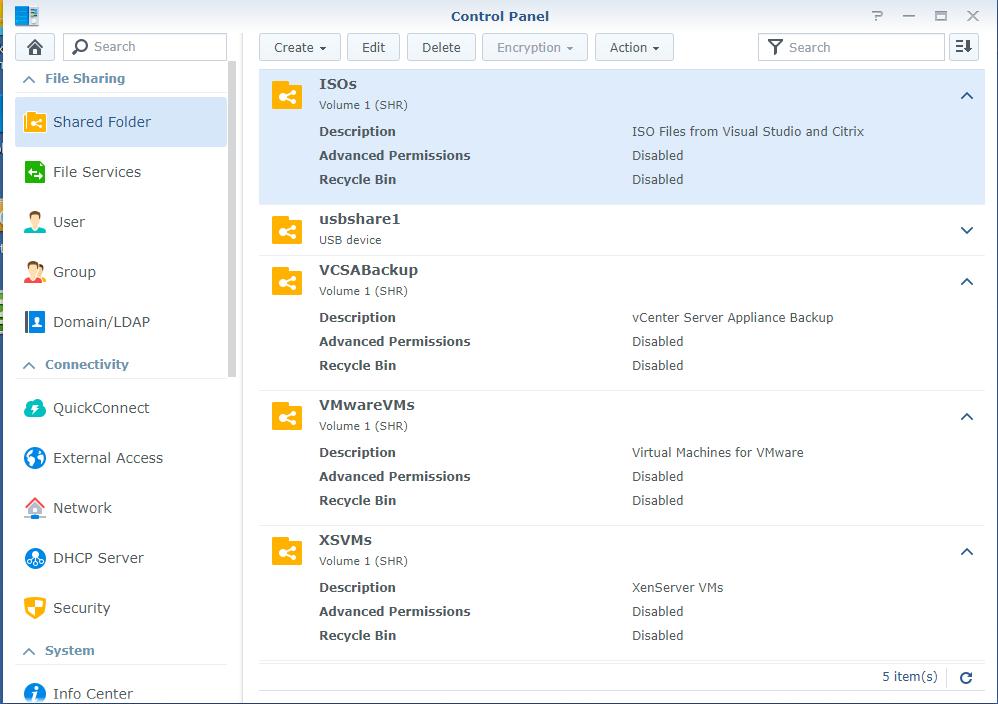This screenshot has height=704, width=998.
Task: Open File Services from the sidebar
Action: coord(96,172)
